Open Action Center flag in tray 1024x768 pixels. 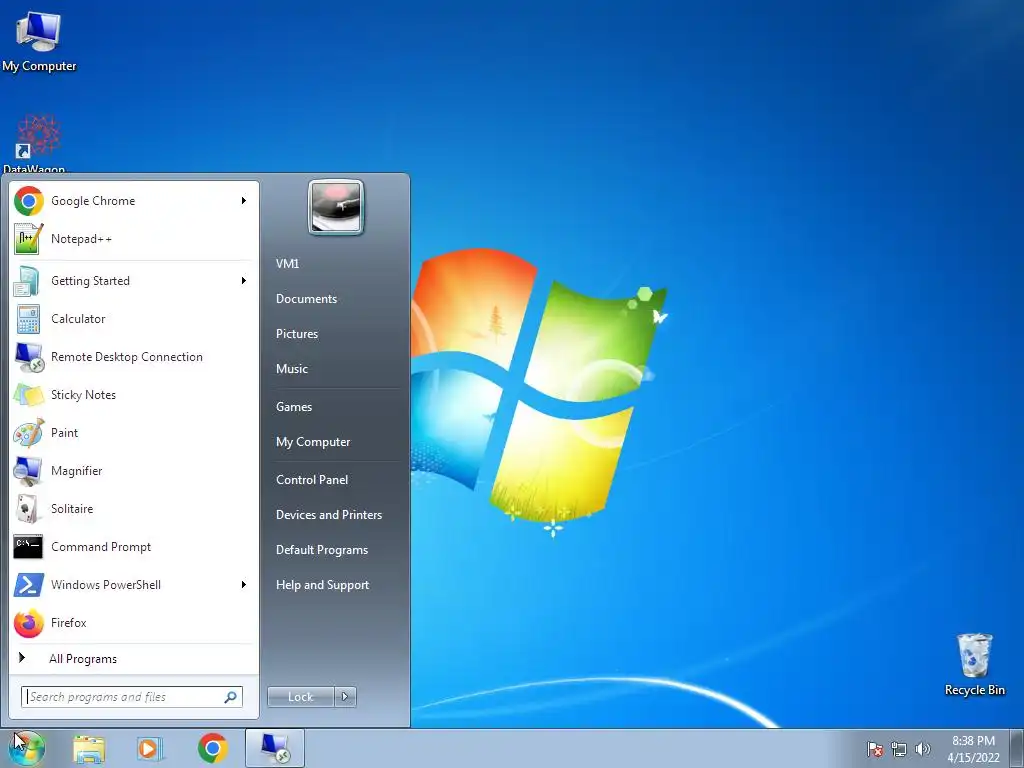pos(874,749)
